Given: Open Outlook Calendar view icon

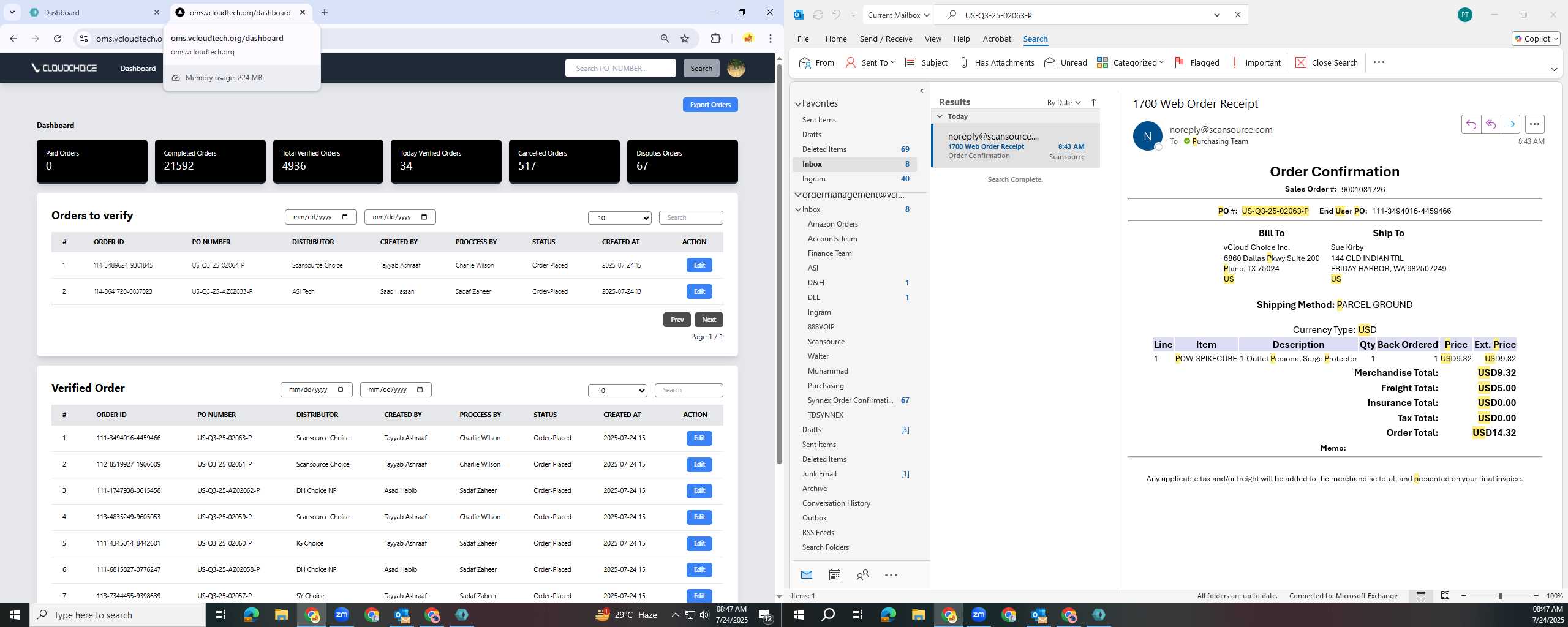Looking at the screenshot, I should (x=834, y=575).
